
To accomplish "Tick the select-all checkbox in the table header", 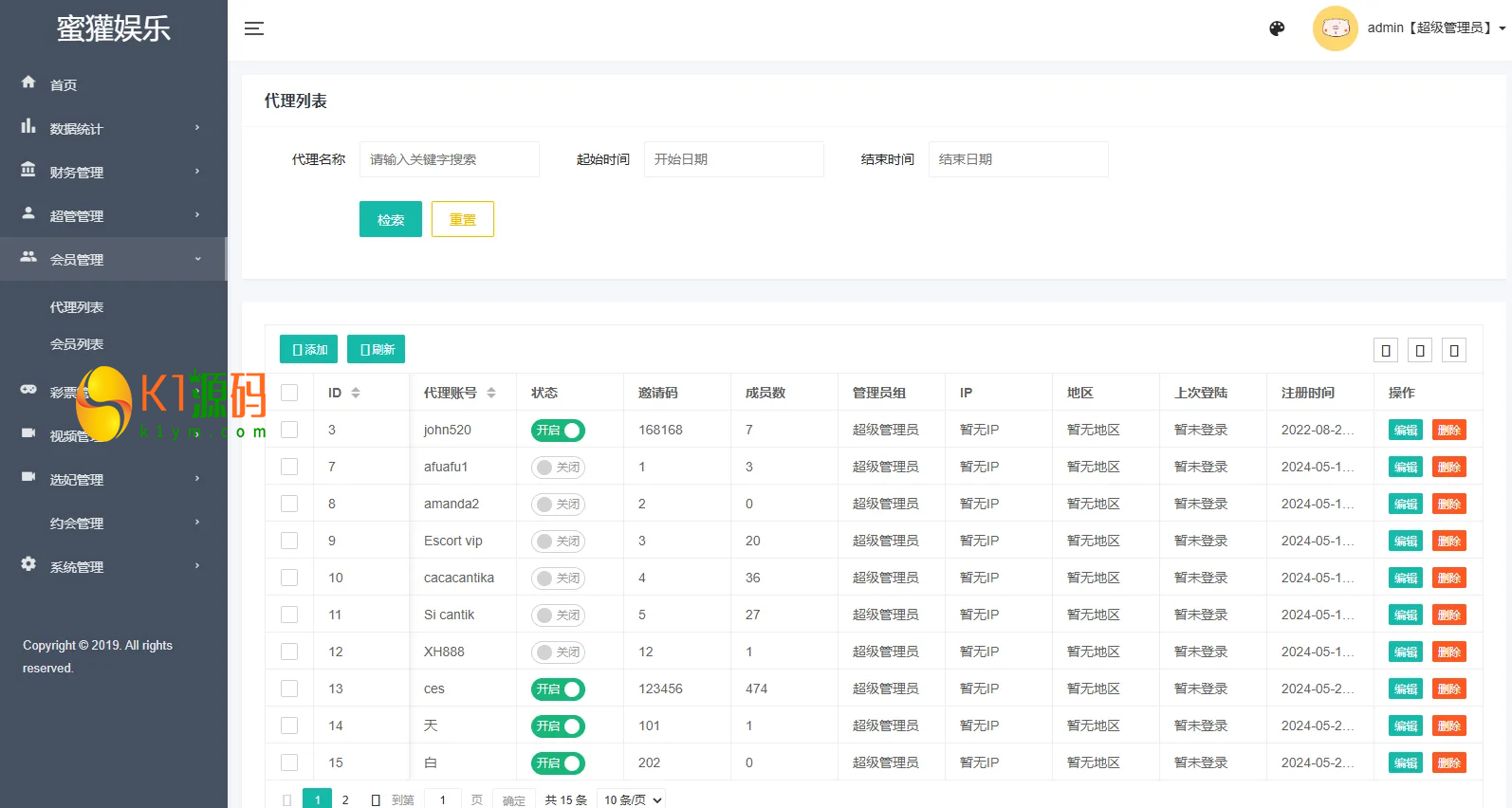I will click(x=289, y=393).
